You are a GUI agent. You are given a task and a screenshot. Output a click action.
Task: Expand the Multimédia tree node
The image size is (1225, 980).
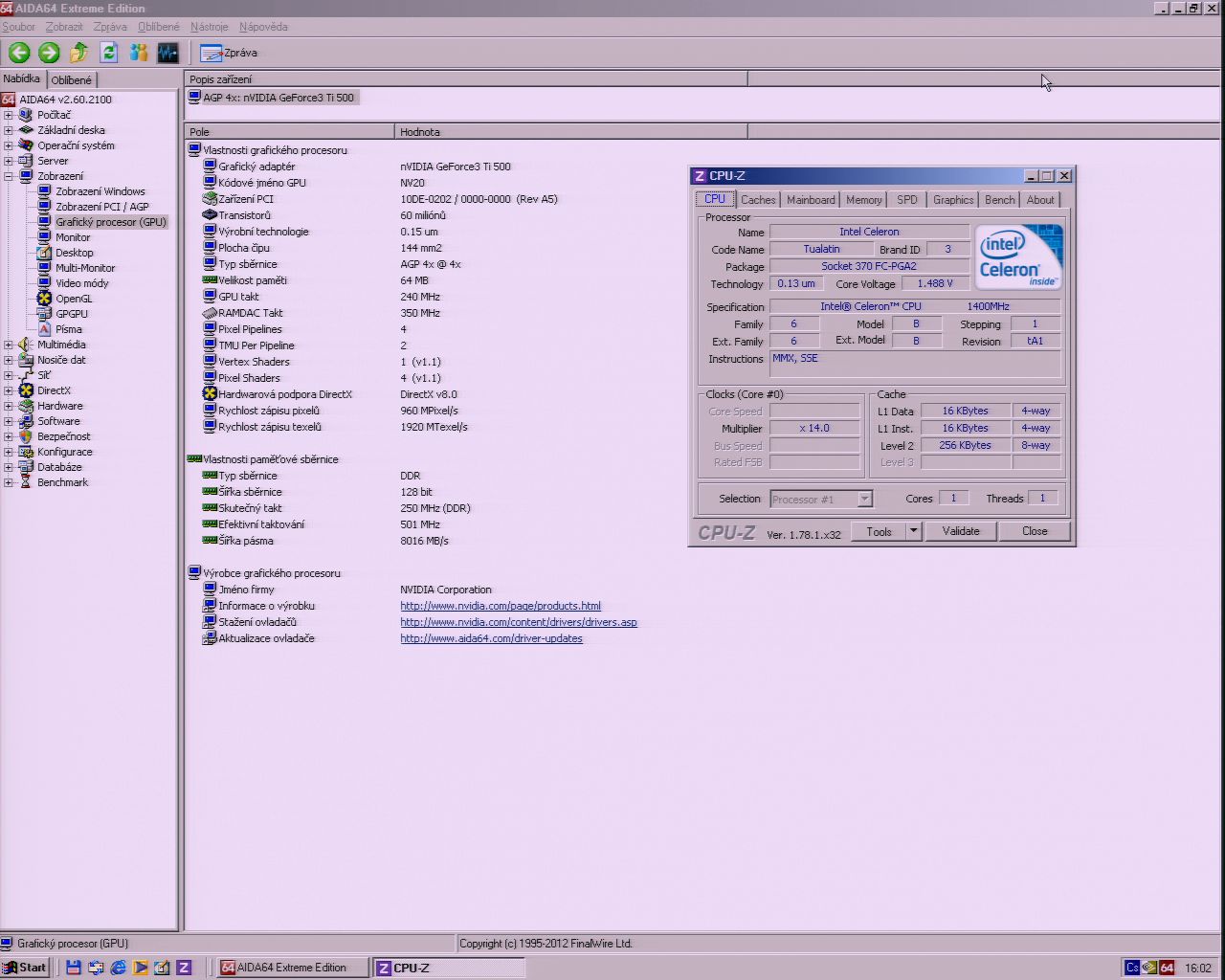click(9, 345)
